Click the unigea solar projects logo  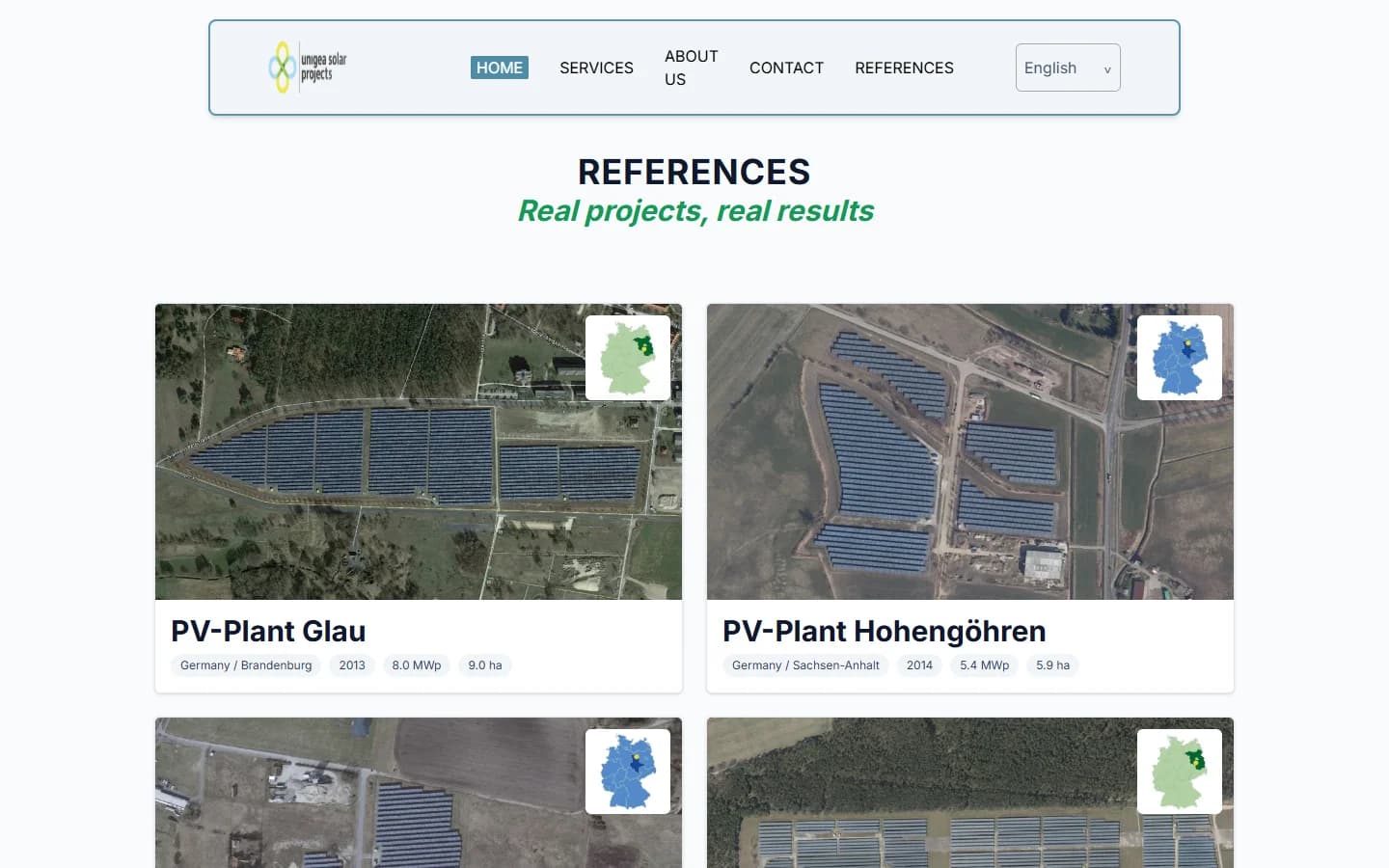tap(308, 68)
